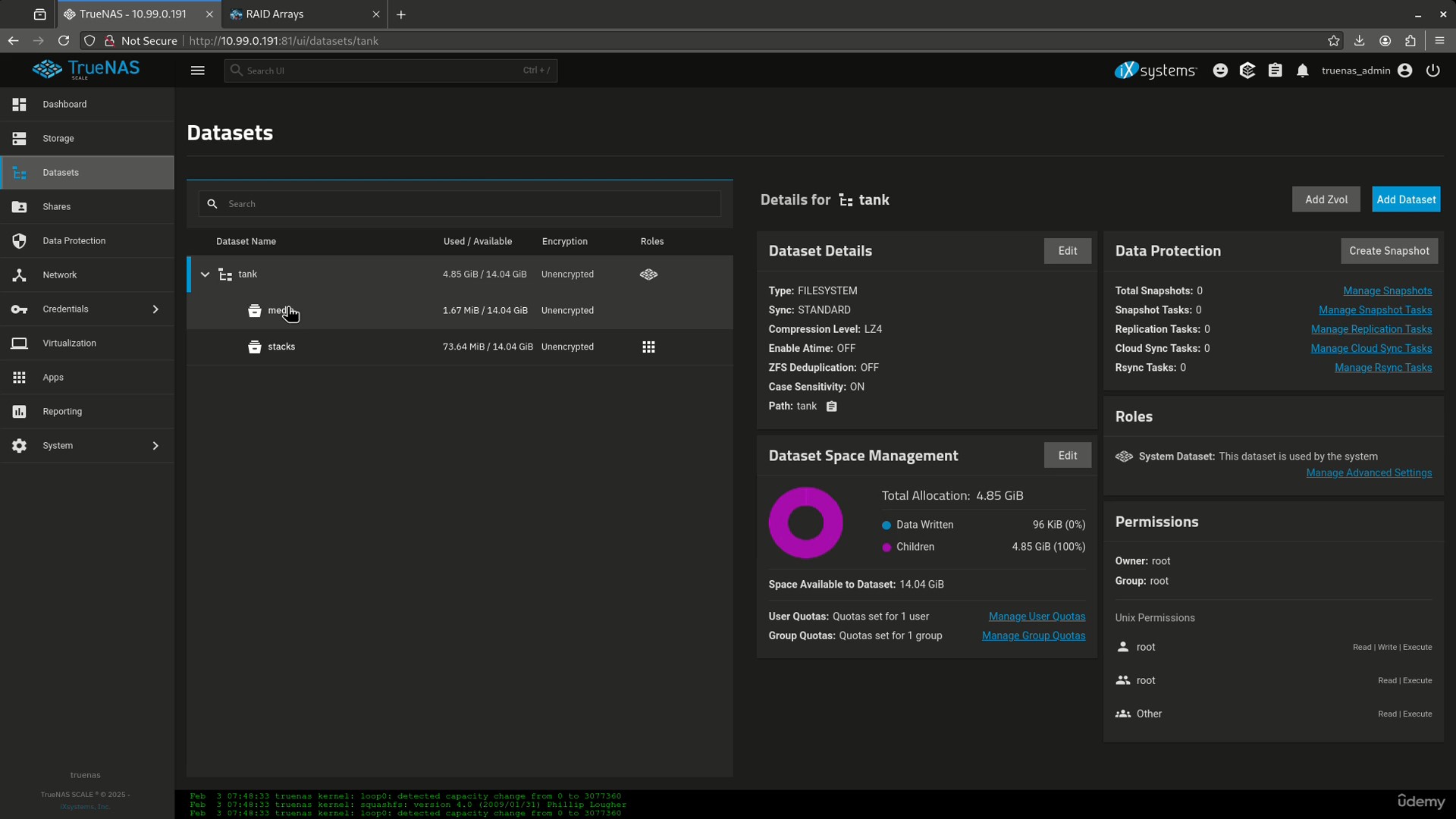The height and width of the screenshot is (819, 1456).
Task: Open the Manage Snapshots link
Action: pyautogui.click(x=1388, y=291)
